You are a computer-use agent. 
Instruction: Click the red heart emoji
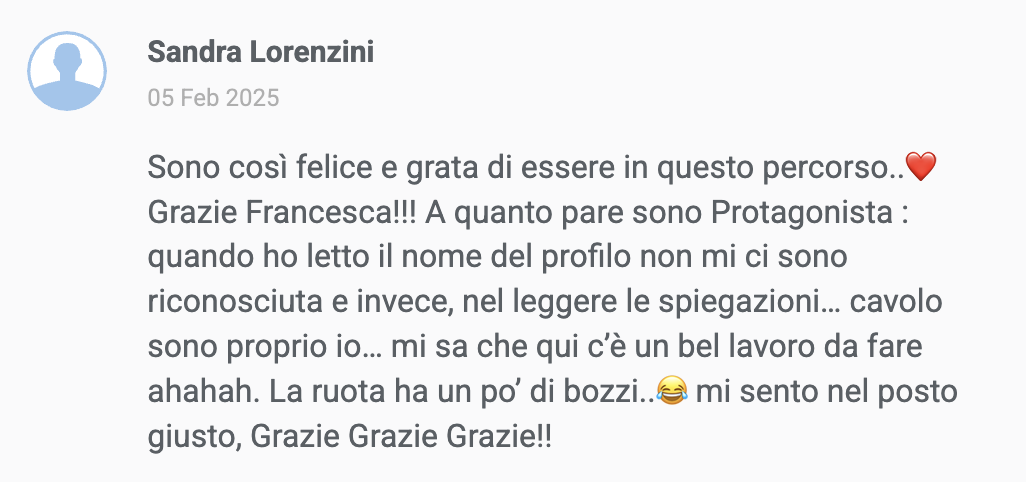[x=919, y=167]
